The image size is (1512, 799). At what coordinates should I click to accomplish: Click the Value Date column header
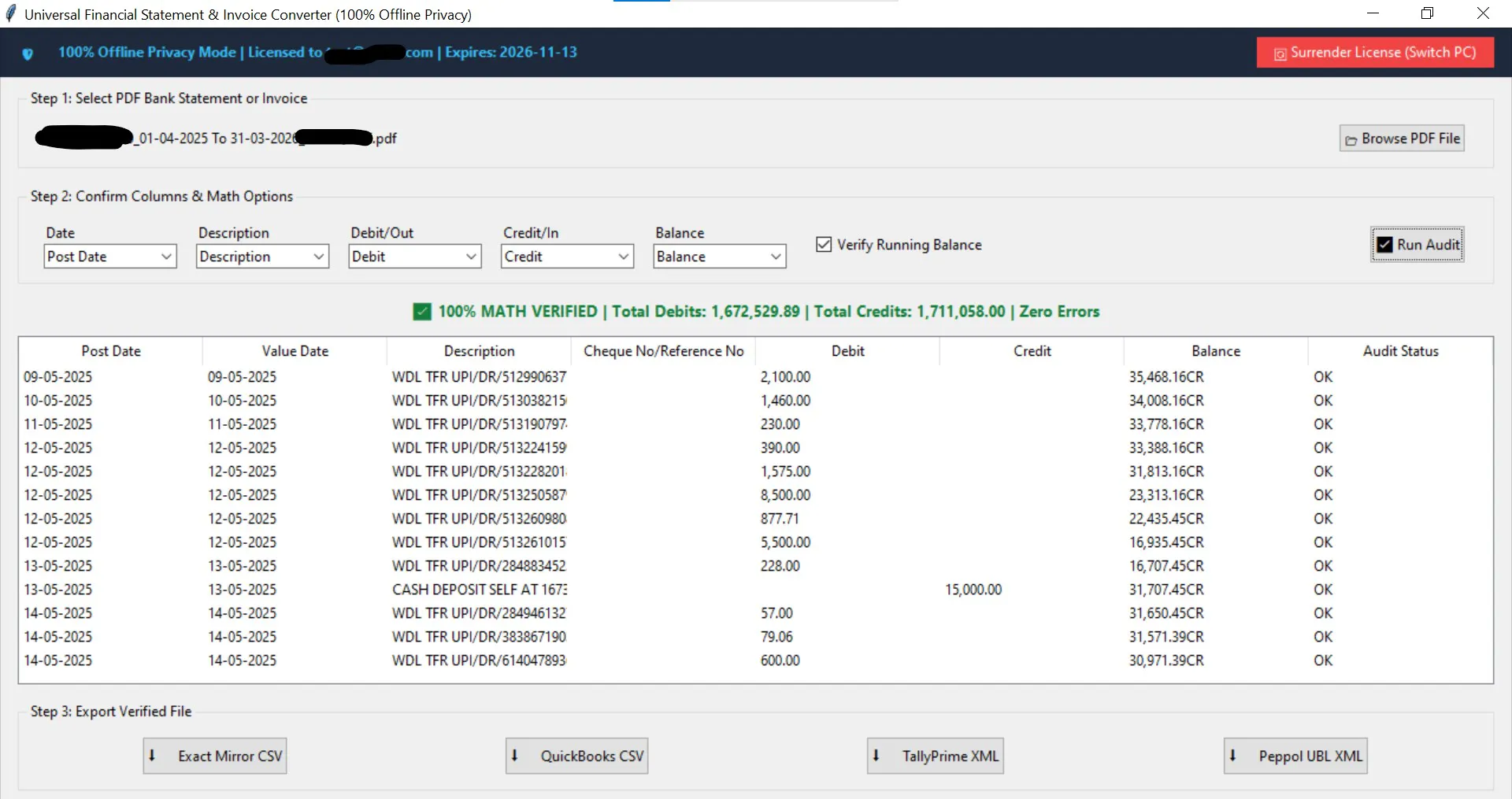tap(295, 351)
